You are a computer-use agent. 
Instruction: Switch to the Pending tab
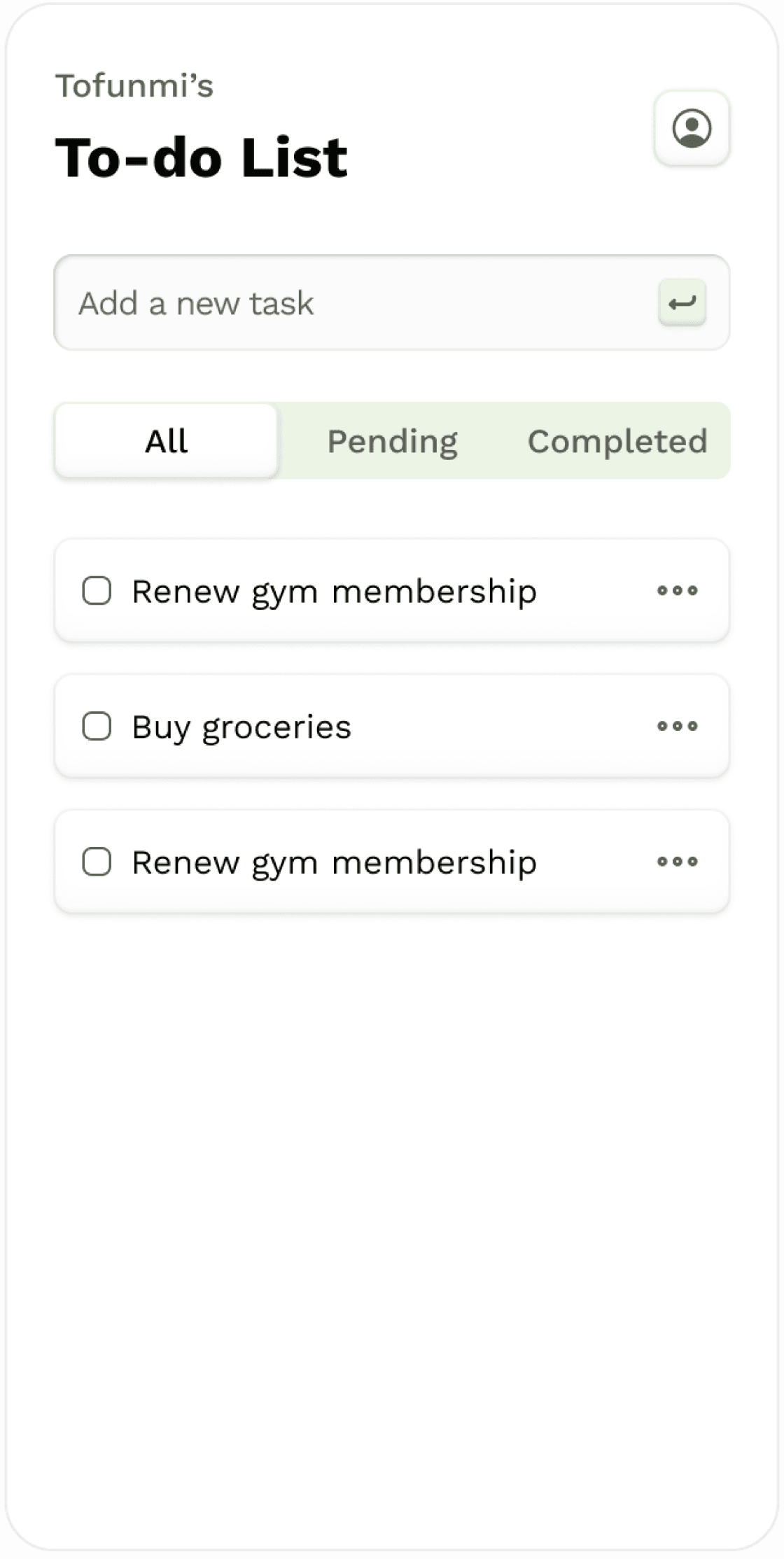(392, 441)
